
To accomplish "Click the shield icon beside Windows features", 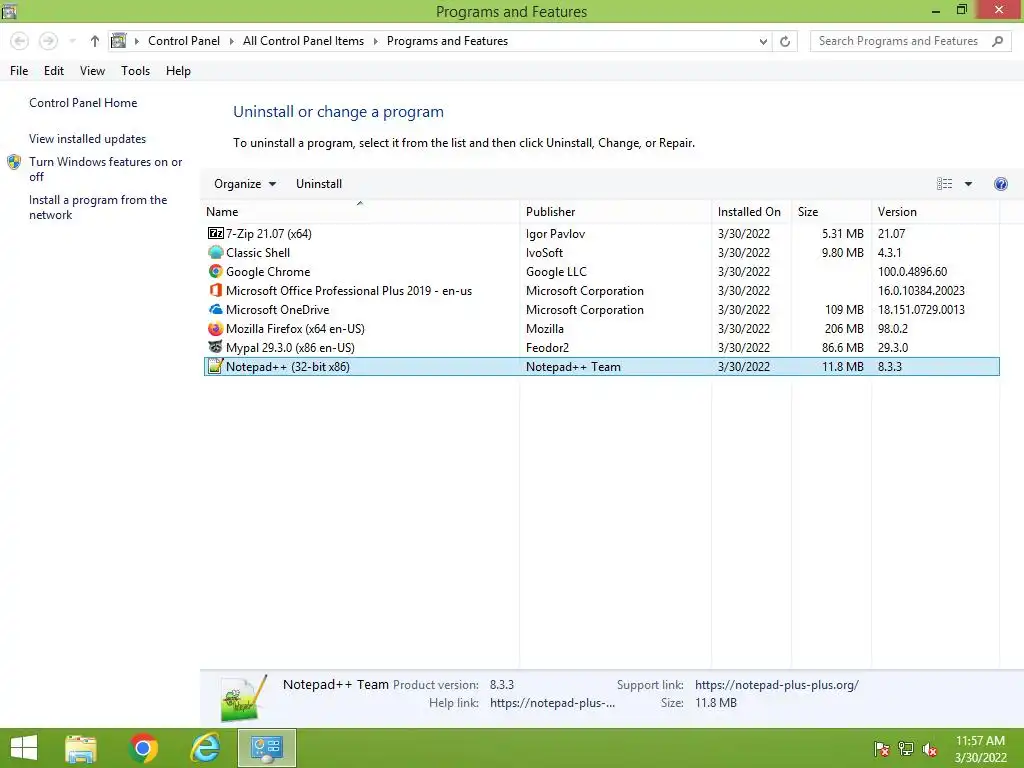I will point(14,162).
